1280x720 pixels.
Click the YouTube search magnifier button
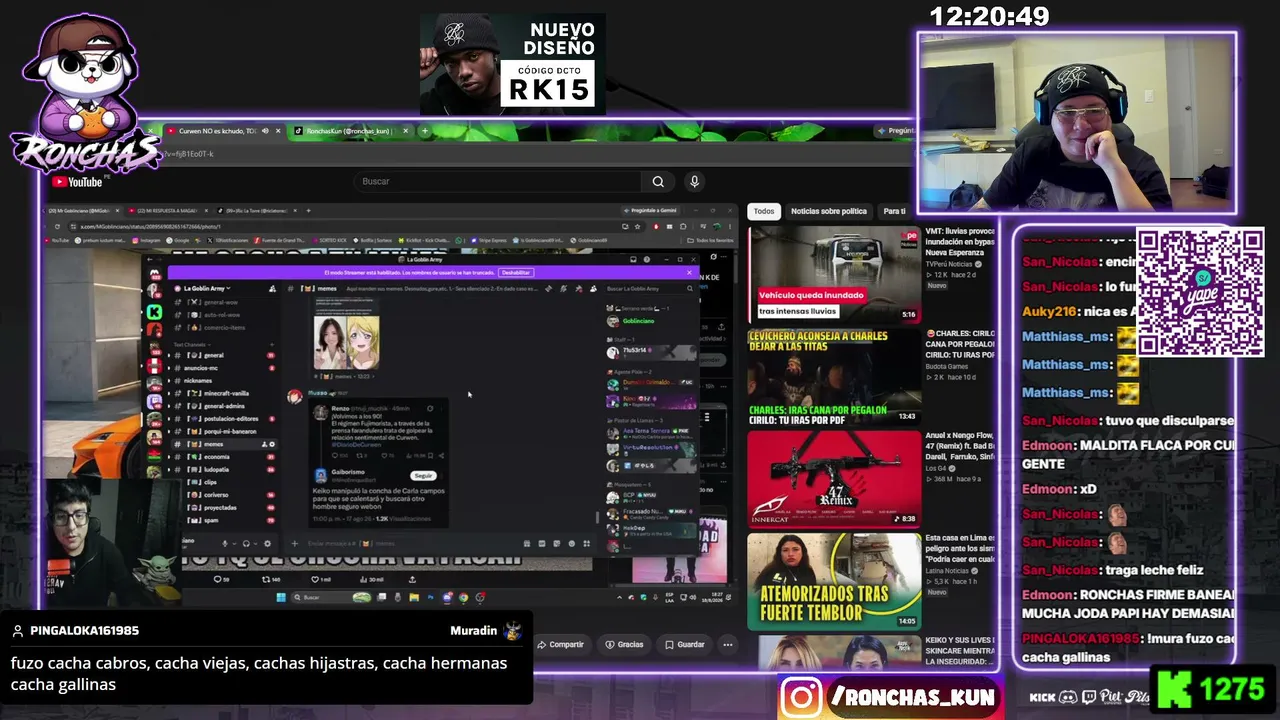658,181
